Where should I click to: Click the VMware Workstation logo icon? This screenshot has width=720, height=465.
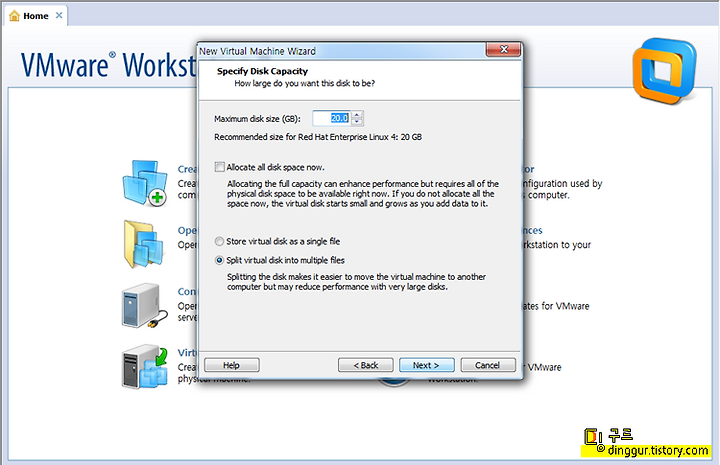664,71
